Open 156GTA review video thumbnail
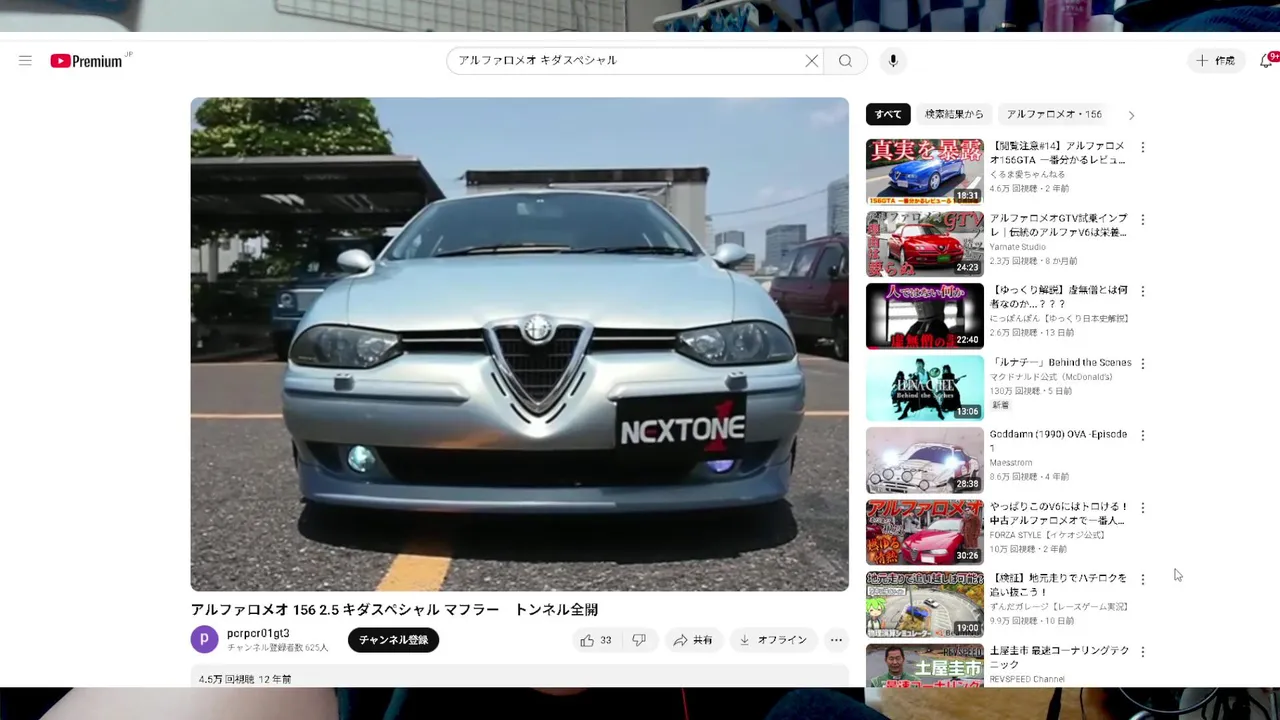The height and width of the screenshot is (720, 1280). [925, 172]
